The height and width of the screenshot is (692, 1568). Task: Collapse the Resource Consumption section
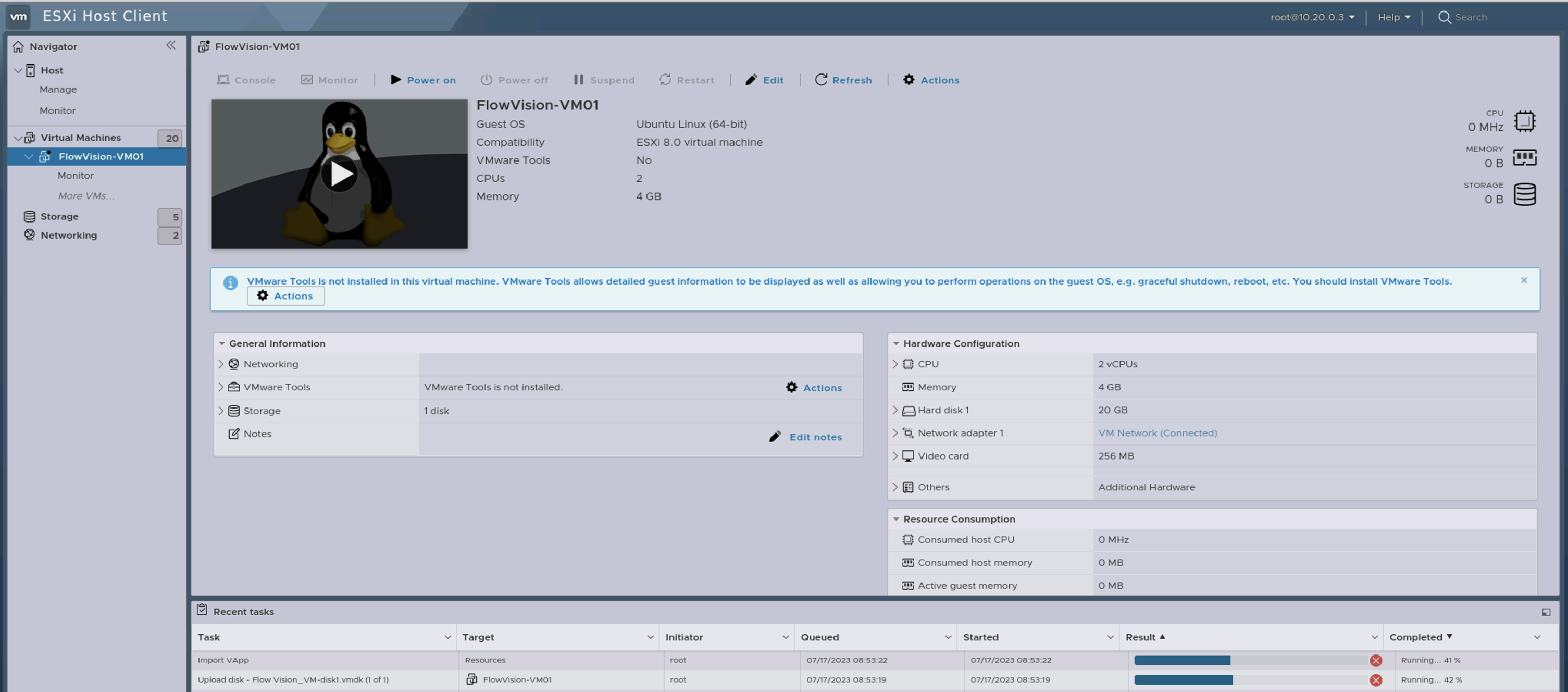(x=896, y=519)
